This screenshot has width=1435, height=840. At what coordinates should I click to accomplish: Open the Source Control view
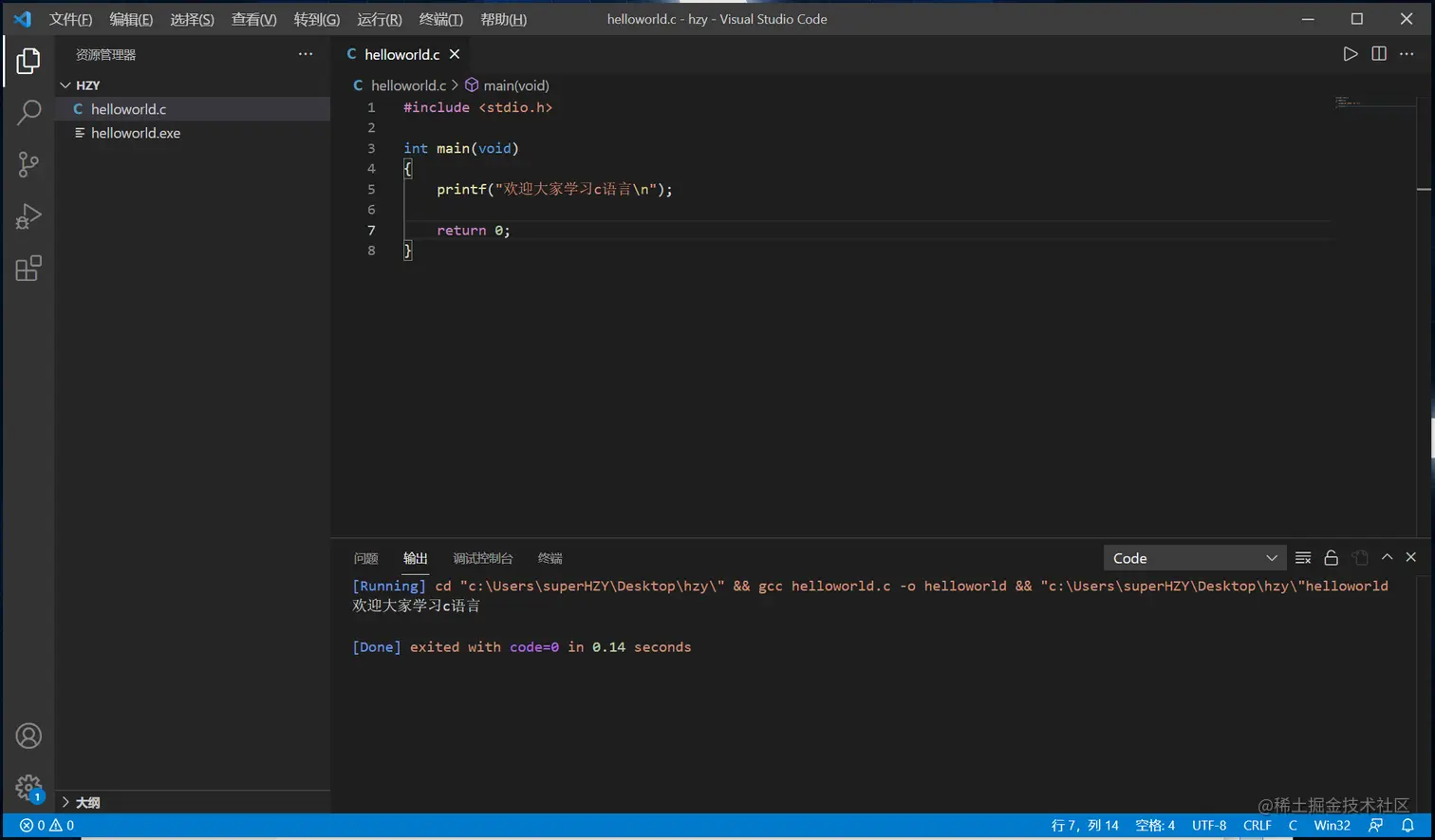28,165
